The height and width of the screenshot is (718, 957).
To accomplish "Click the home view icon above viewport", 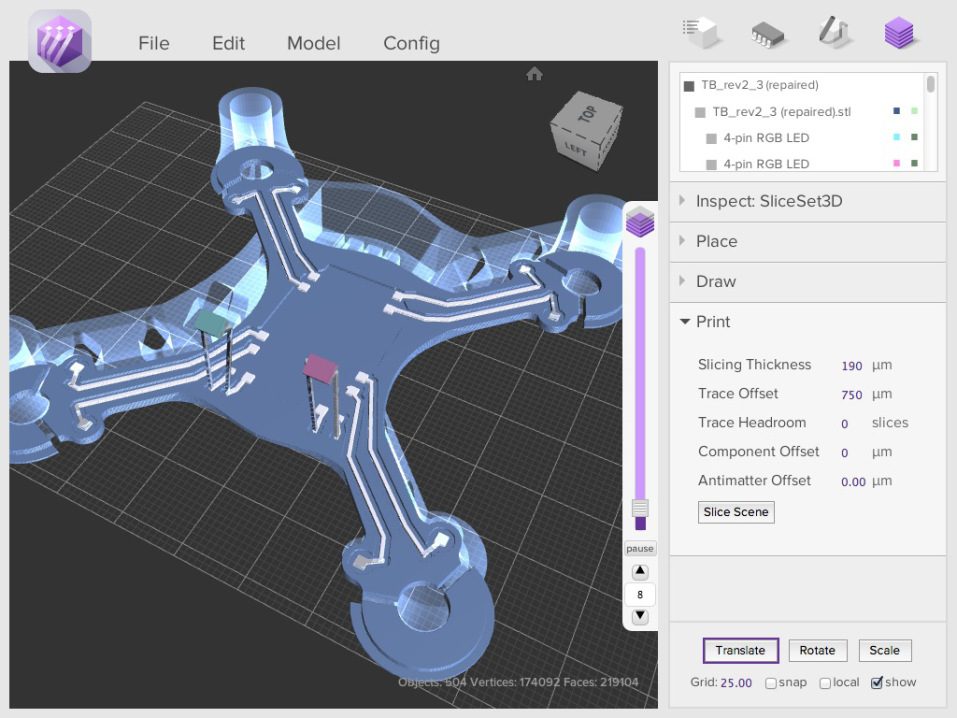I will pyautogui.click(x=535, y=73).
